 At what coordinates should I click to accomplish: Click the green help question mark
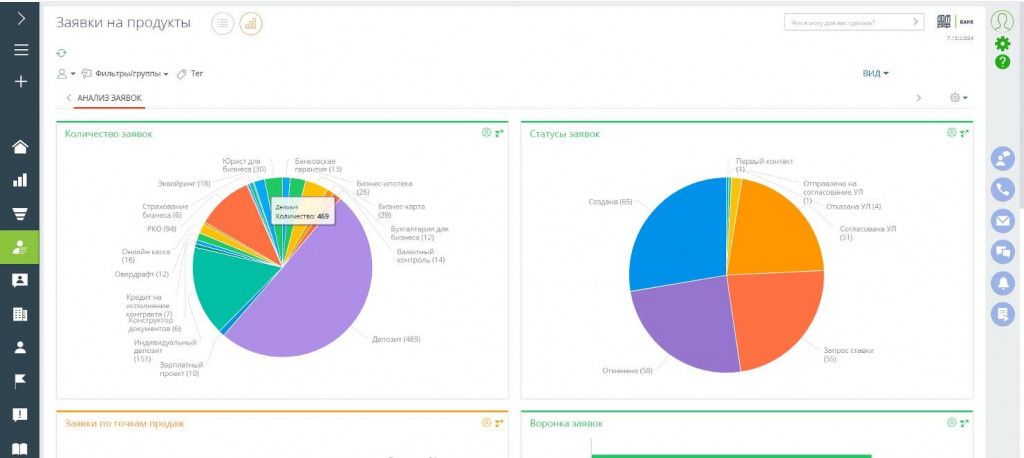click(x=1002, y=62)
